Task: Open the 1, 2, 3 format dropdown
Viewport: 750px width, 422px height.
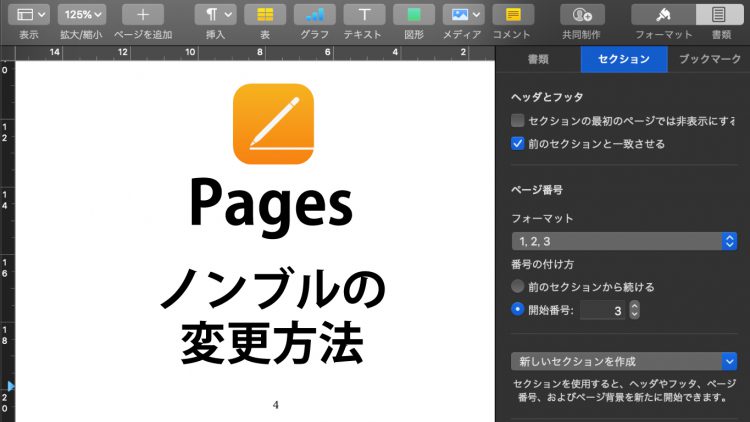Action: (x=624, y=241)
